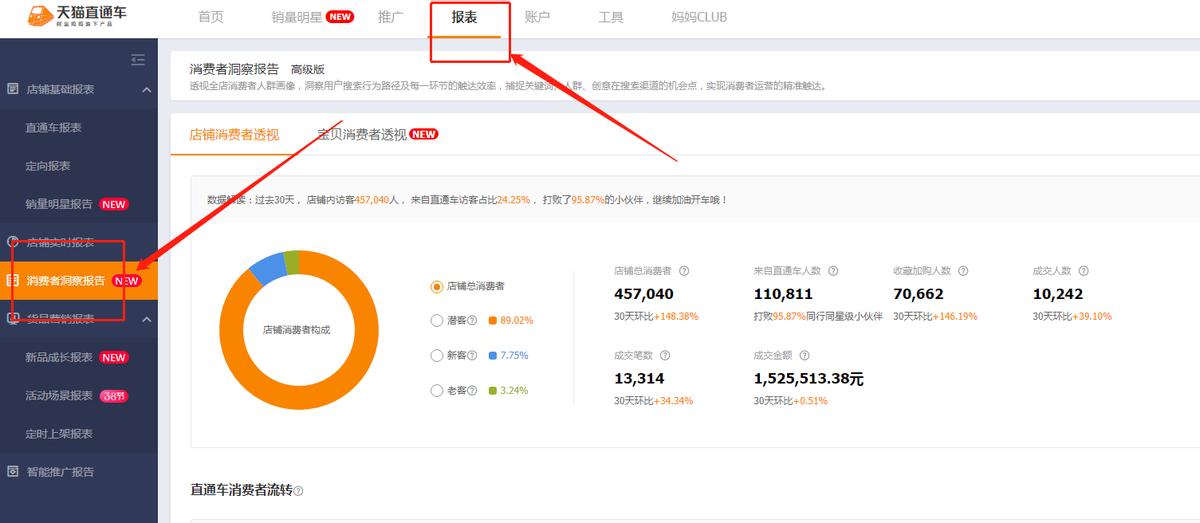
Task: Click the 店铺基础报表 section icon
Action: click(x=13, y=89)
